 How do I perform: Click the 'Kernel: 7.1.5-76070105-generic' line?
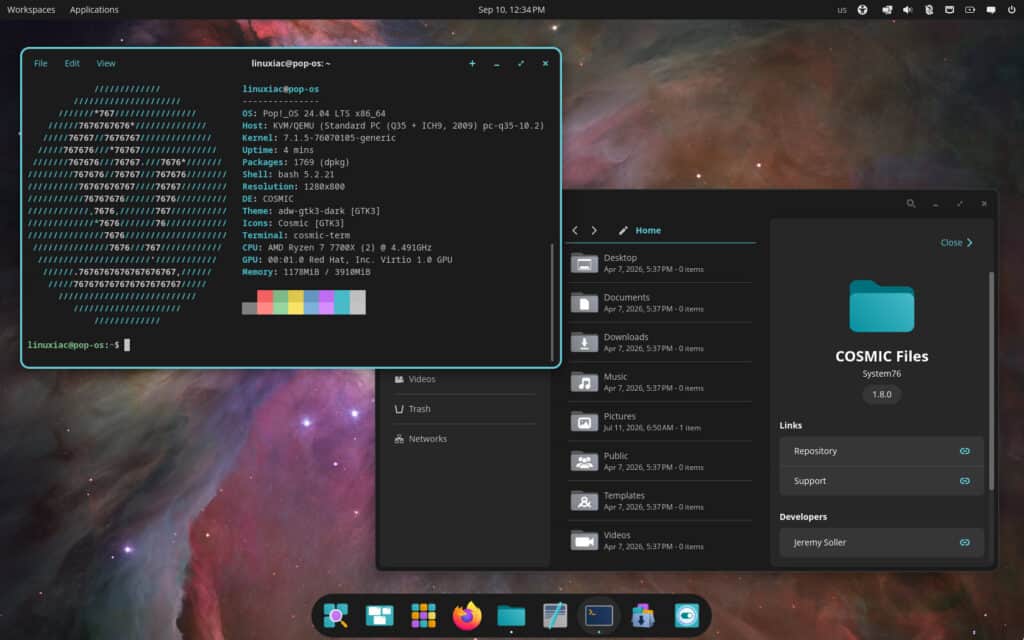click(x=319, y=138)
